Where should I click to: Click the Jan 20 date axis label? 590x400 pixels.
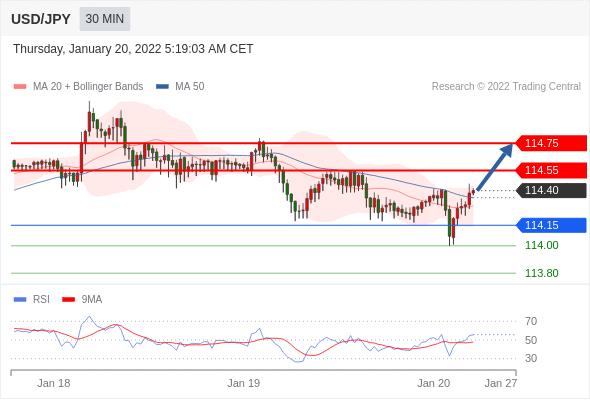pyautogui.click(x=433, y=383)
